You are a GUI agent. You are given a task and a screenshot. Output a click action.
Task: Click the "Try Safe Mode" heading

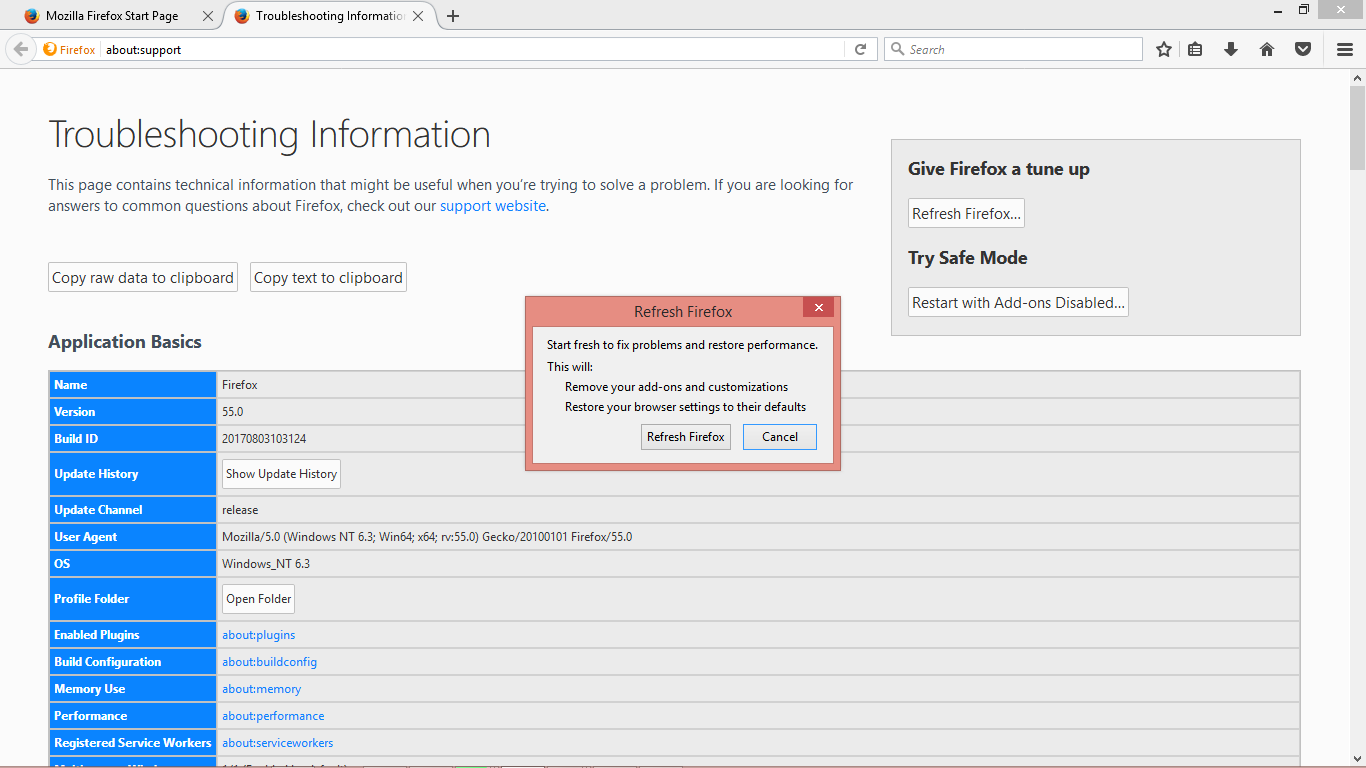coord(968,258)
